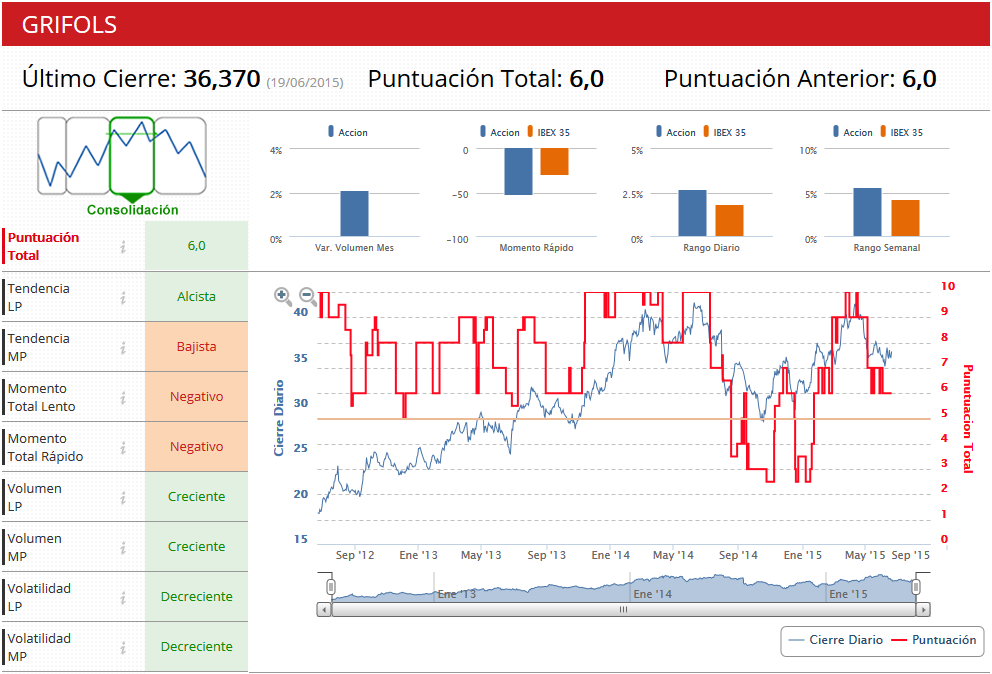
Task: Toggle Accion legend in Var. Volumen Mes chart
Action: click(x=348, y=132)
